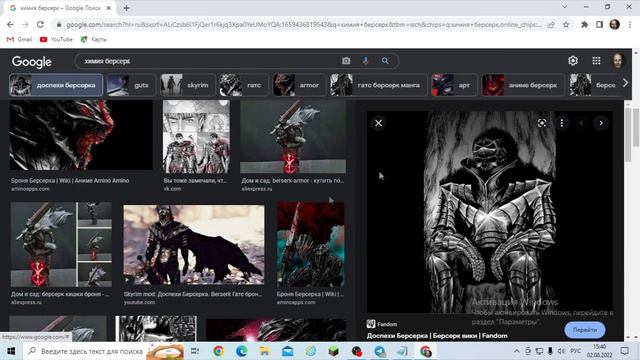
Task: Click the 'Перейти' button
Action: pos(584,330)
